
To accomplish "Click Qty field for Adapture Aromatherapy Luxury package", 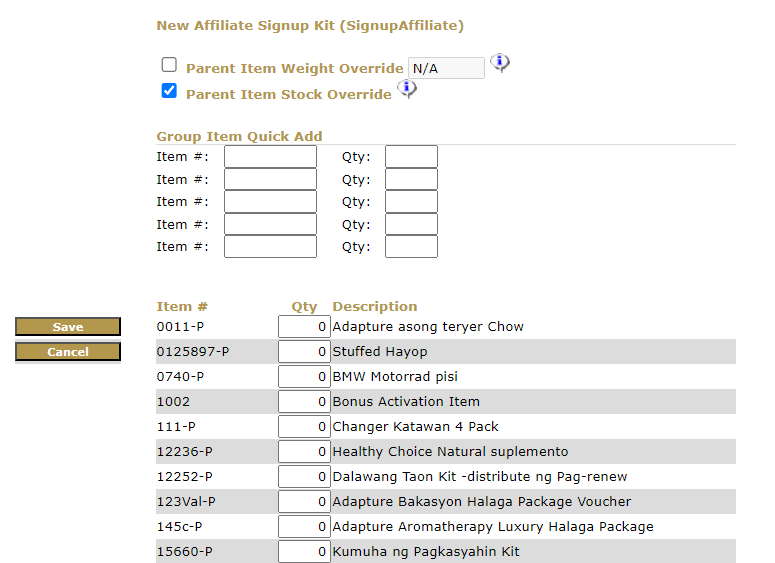I will tap(304, 527).
